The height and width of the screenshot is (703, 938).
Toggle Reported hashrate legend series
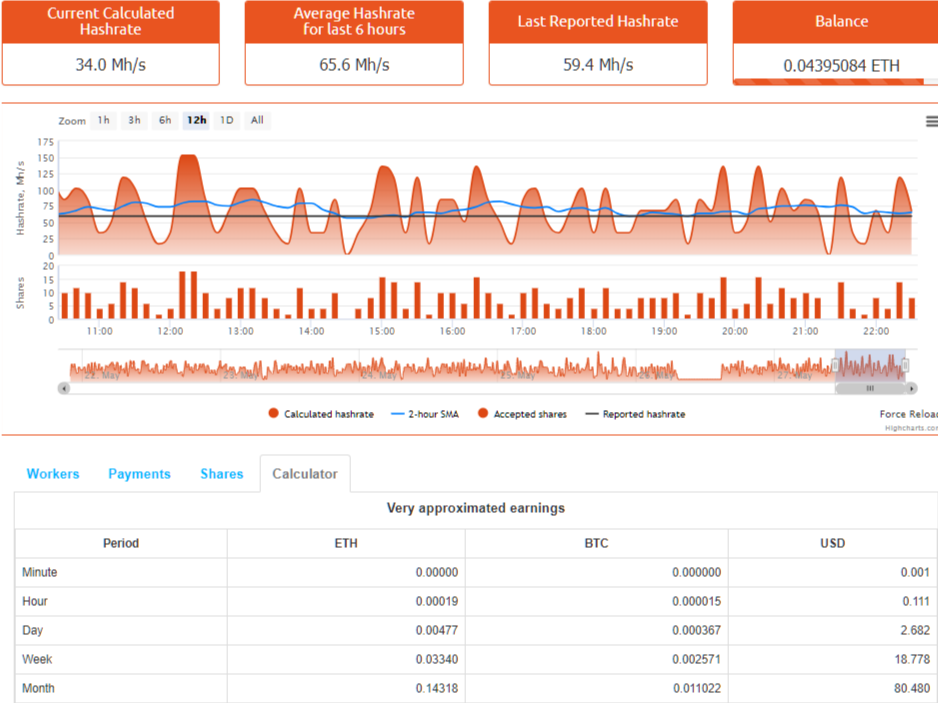pyautogui.click(x=635, y=414)
